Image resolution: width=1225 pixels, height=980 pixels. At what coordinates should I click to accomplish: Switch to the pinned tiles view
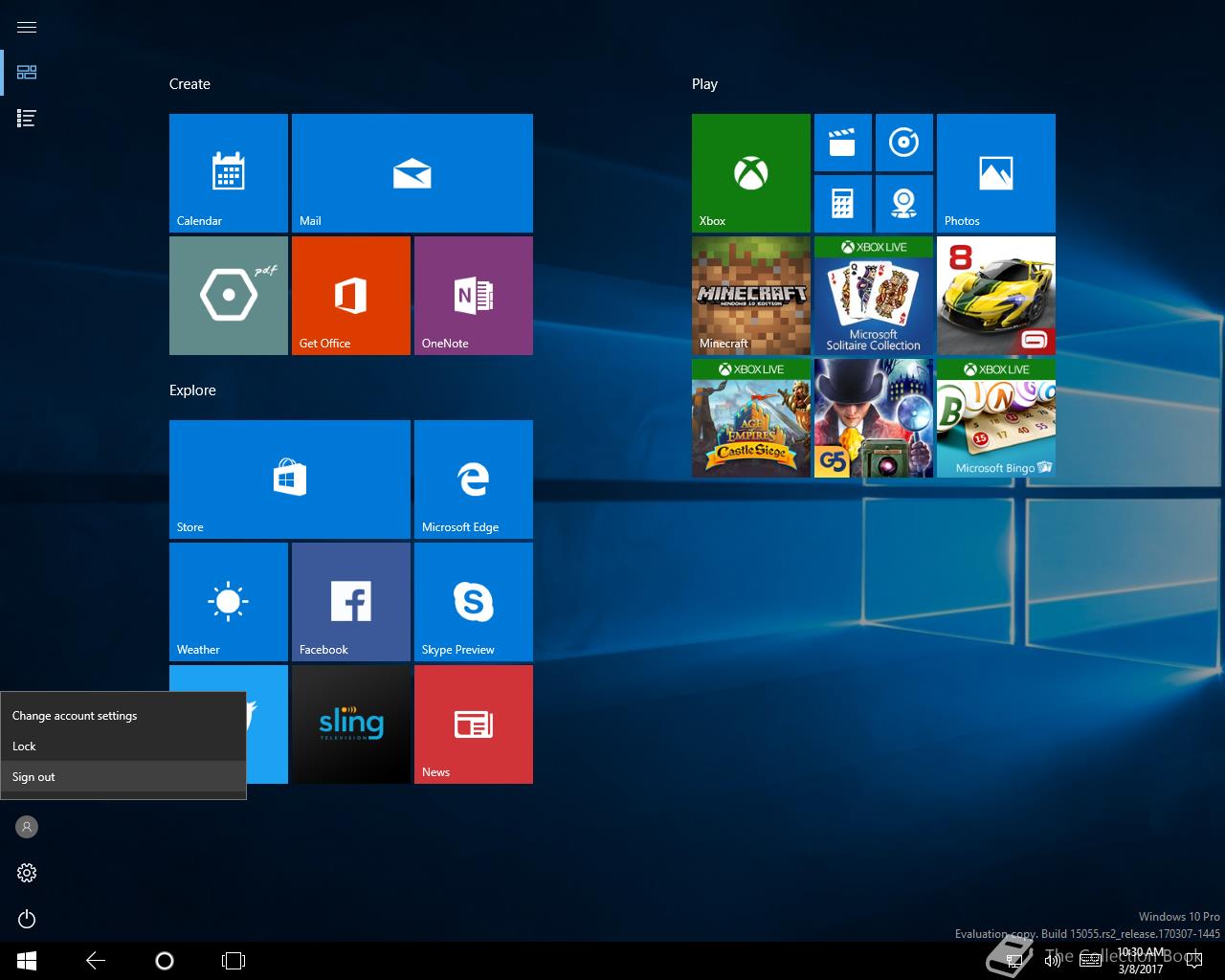[27, 73]
